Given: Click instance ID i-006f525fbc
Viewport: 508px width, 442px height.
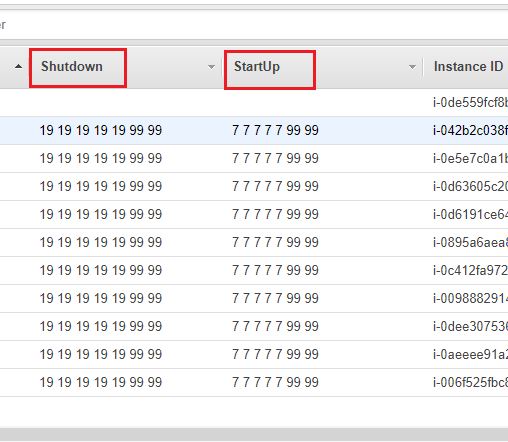Looking at the screenshot, I should click(470, 382).
